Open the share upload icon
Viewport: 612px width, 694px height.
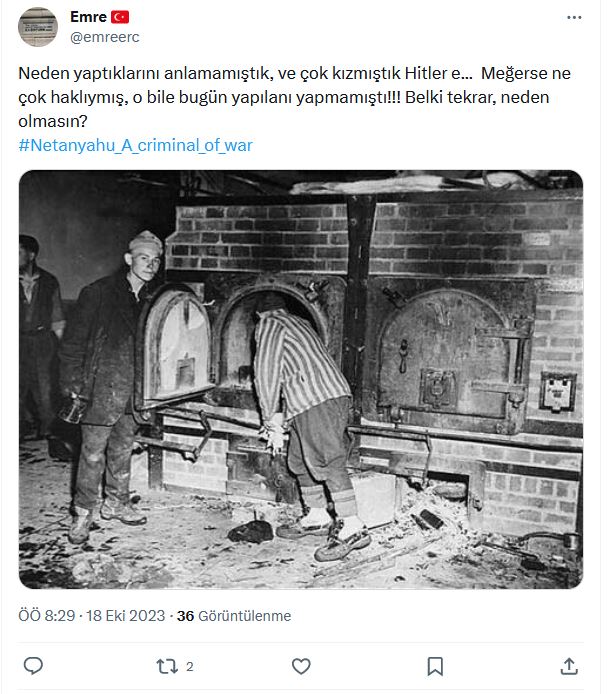[x=569, y=666]
